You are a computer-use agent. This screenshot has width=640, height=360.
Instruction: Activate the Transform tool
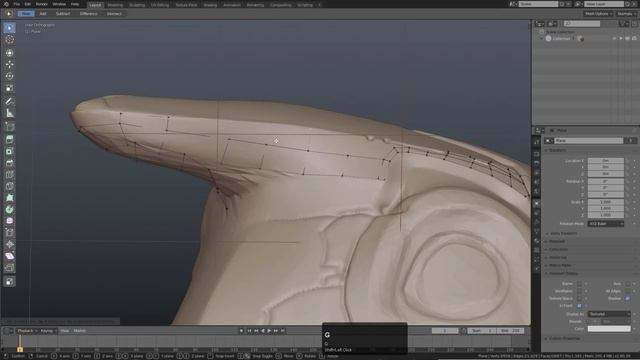click(9, 53)
